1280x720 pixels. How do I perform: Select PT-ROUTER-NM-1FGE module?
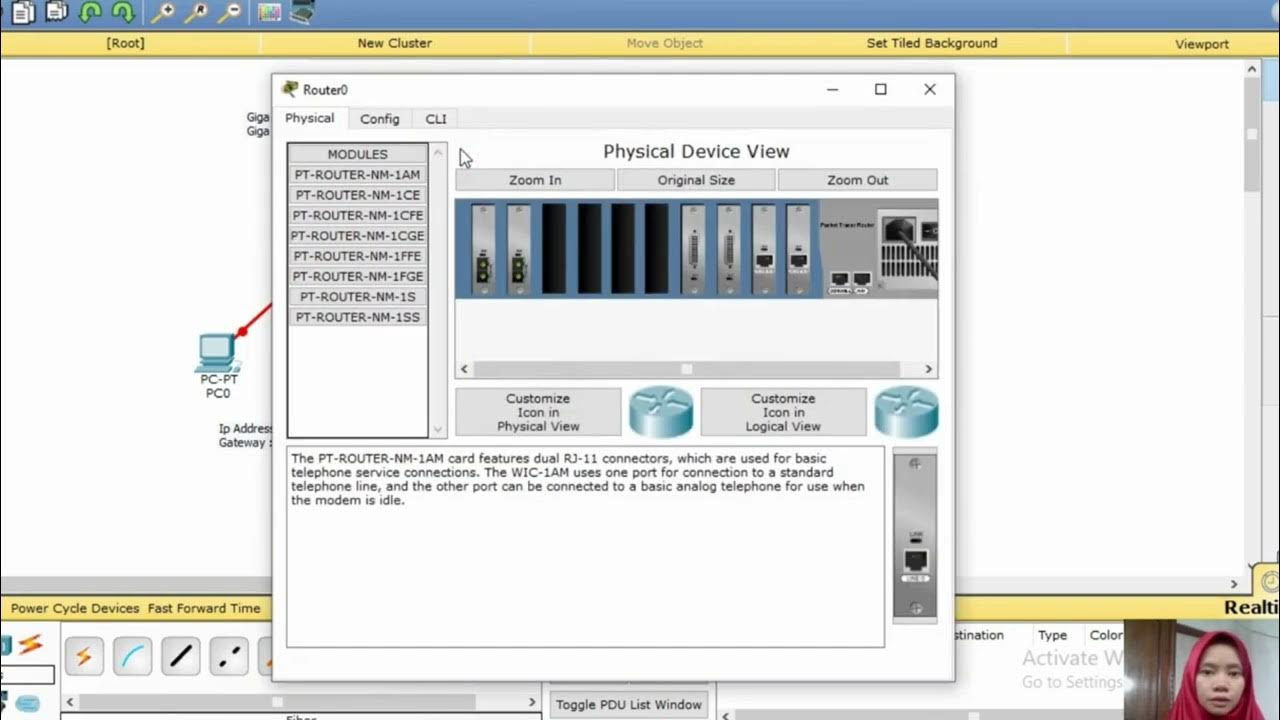(357, 276)
